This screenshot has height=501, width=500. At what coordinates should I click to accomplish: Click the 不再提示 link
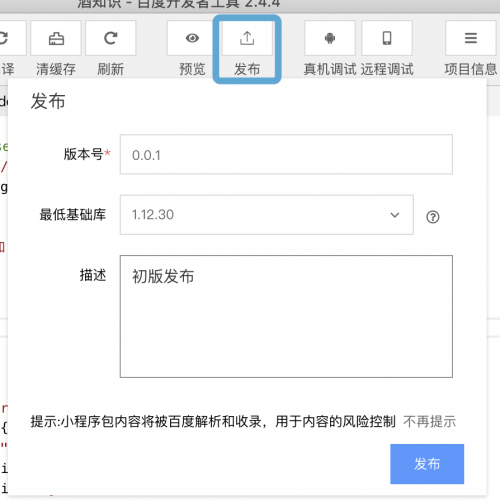429,422
